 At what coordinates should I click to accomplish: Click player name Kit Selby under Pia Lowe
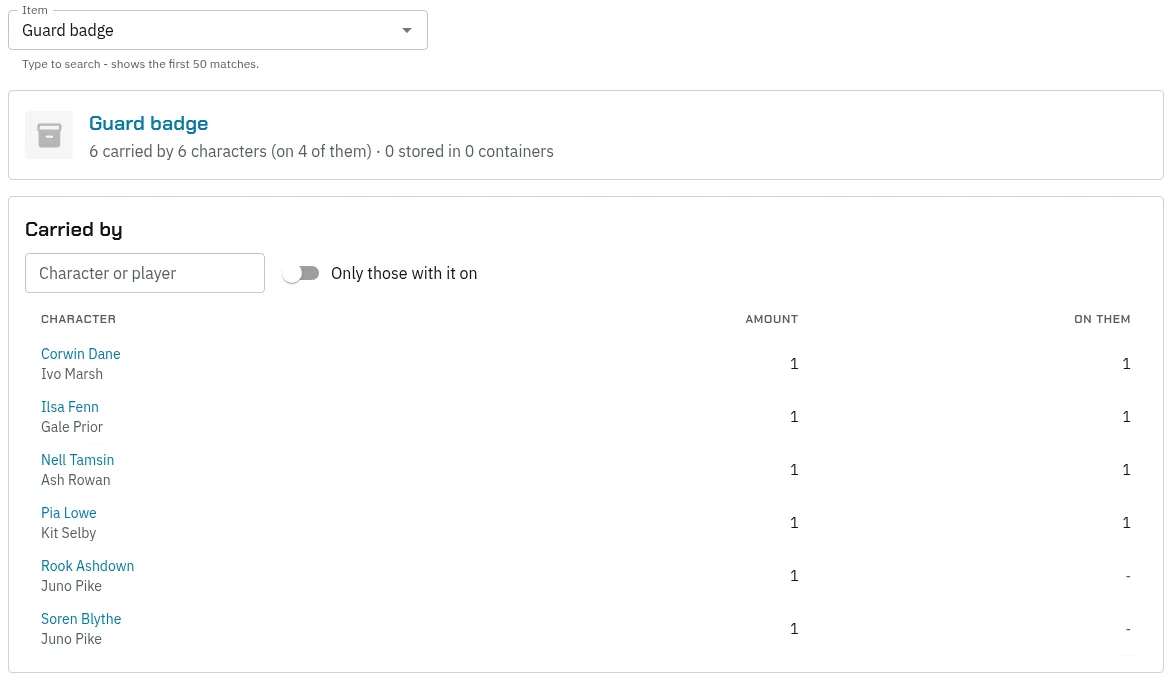(x=69, y=533)
